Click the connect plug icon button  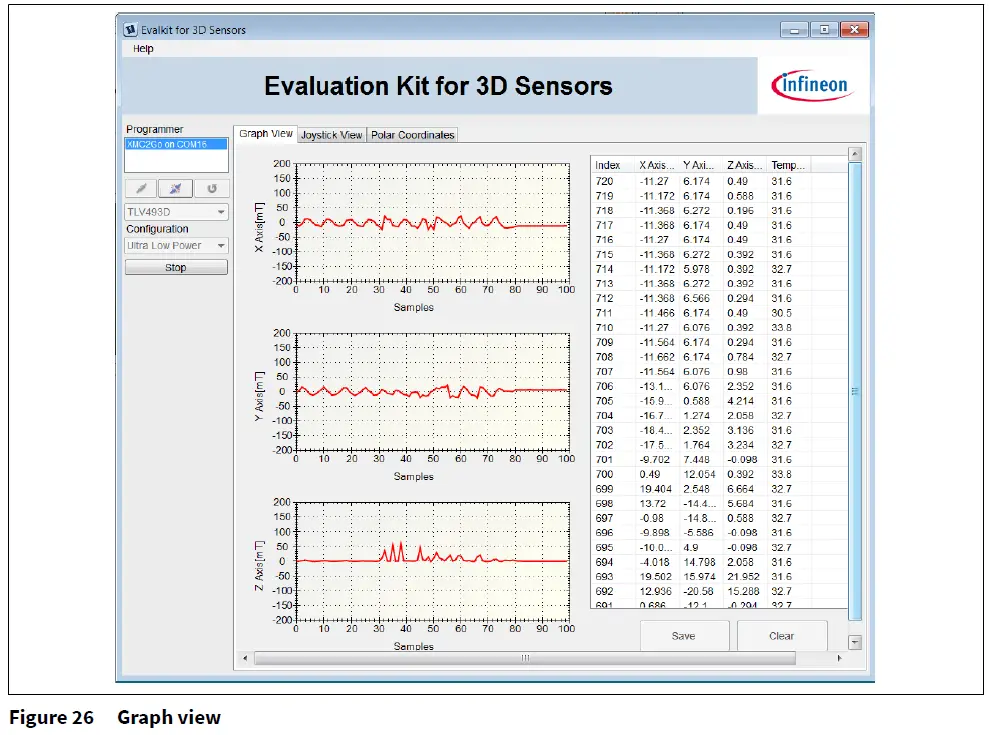[x=141, y=188]
